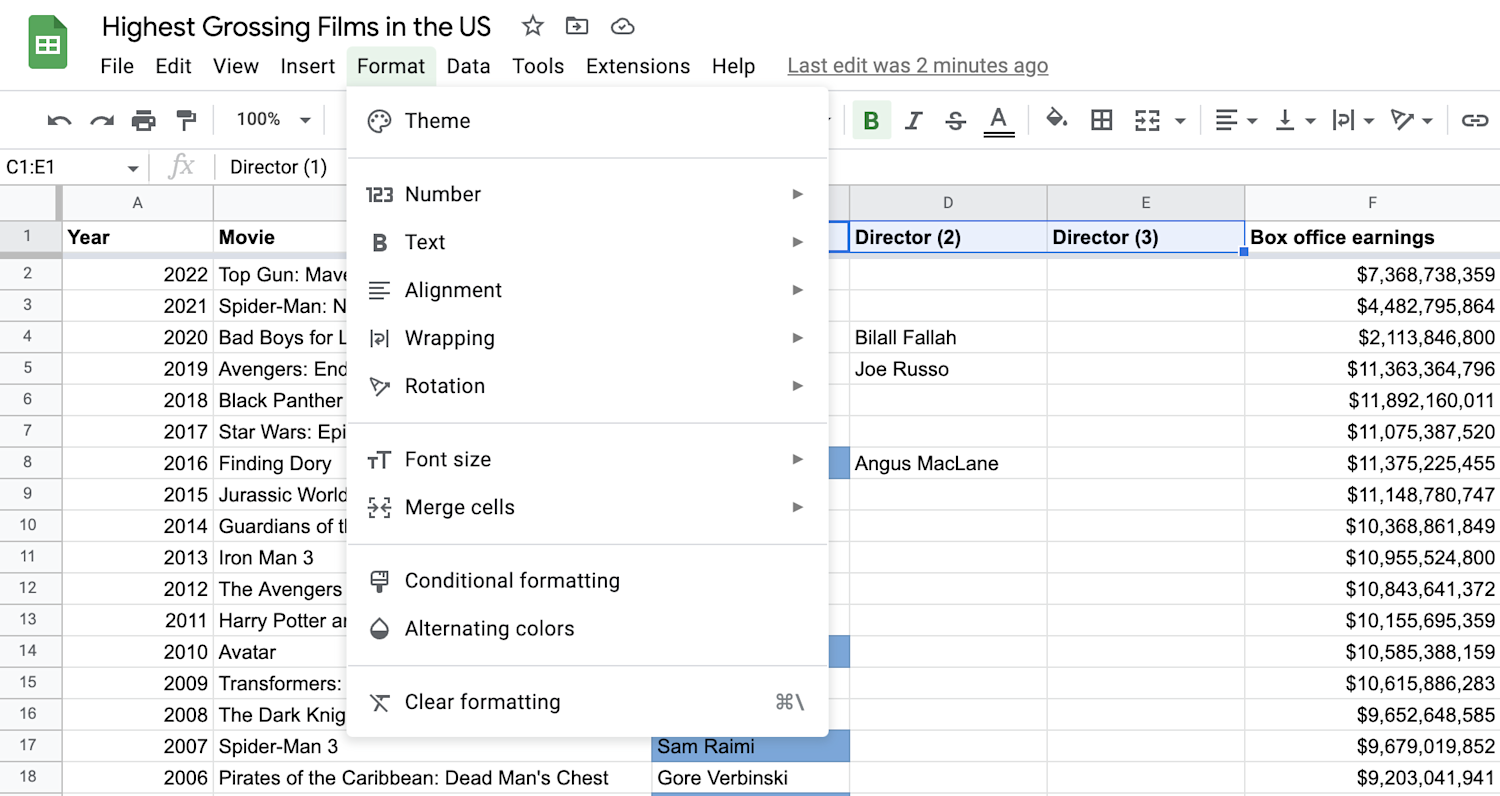Select the cell containing Sam Raimi
The image size is (1500, 796).
pos(751,746)
